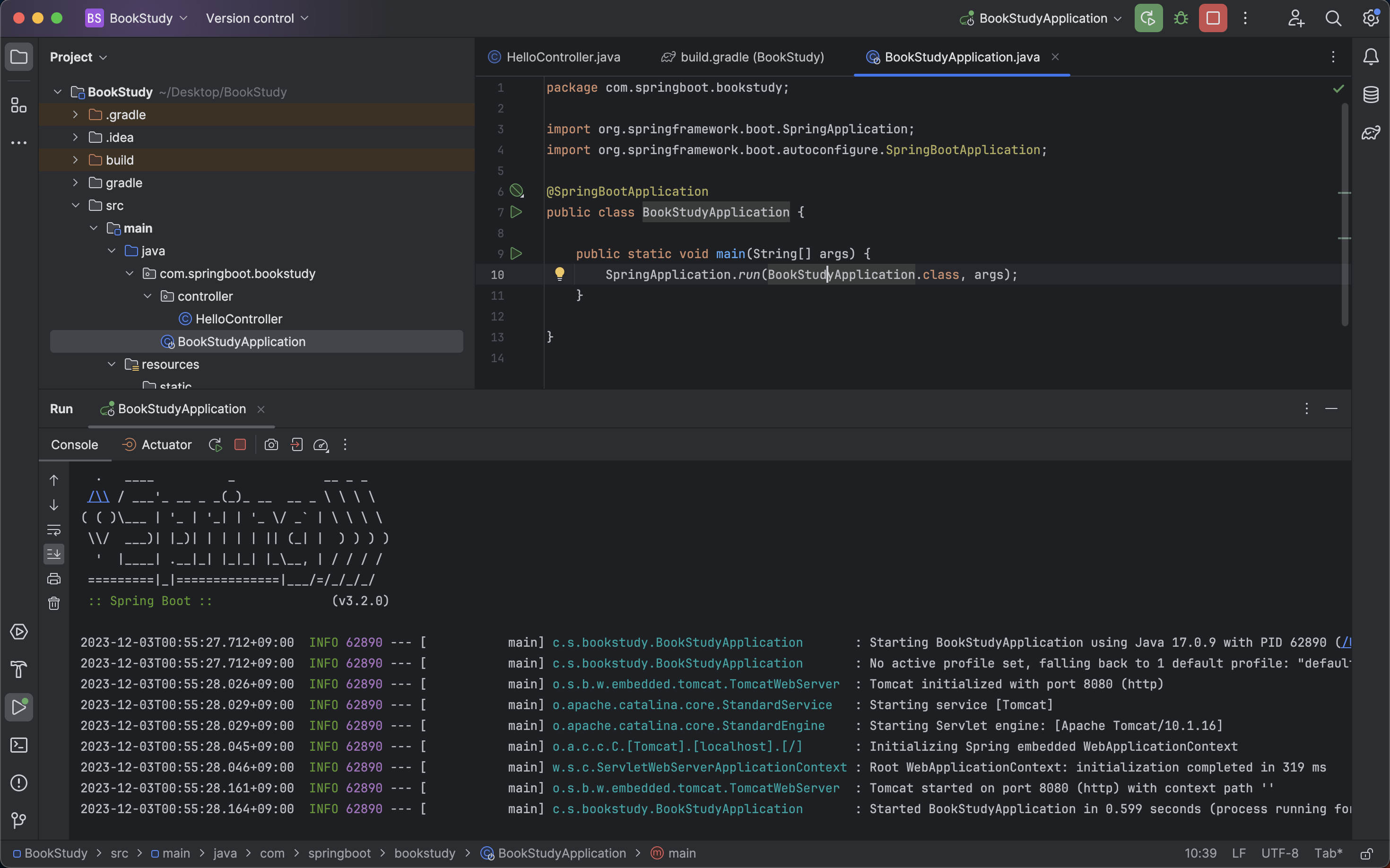This screenshot has width=1390, height=868.
Task: Click the Debug bug icon in toolbar
Action: [1181, 18]
